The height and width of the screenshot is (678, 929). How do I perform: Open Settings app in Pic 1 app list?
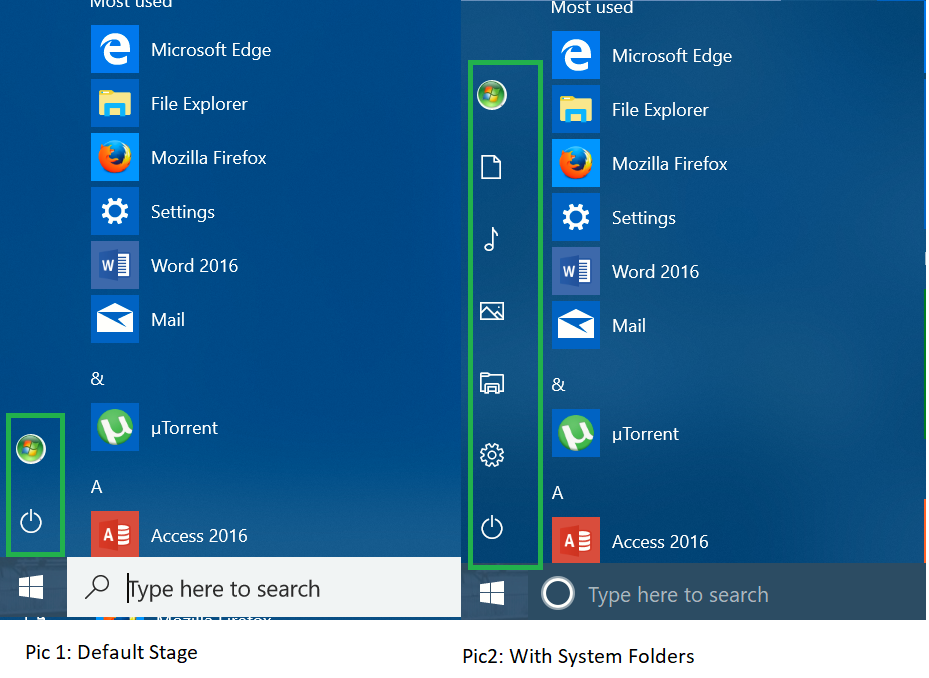pos(153,212)
